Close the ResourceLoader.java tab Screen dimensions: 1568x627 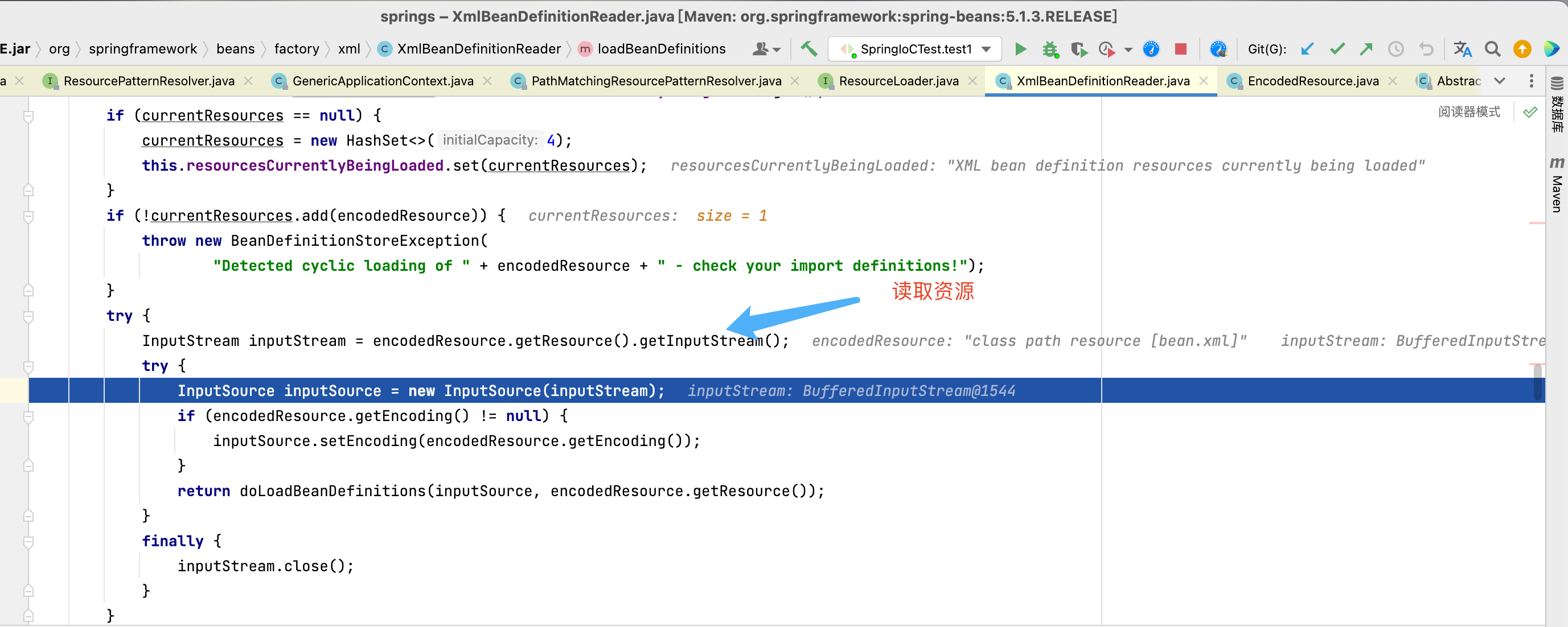click(972, 81)
